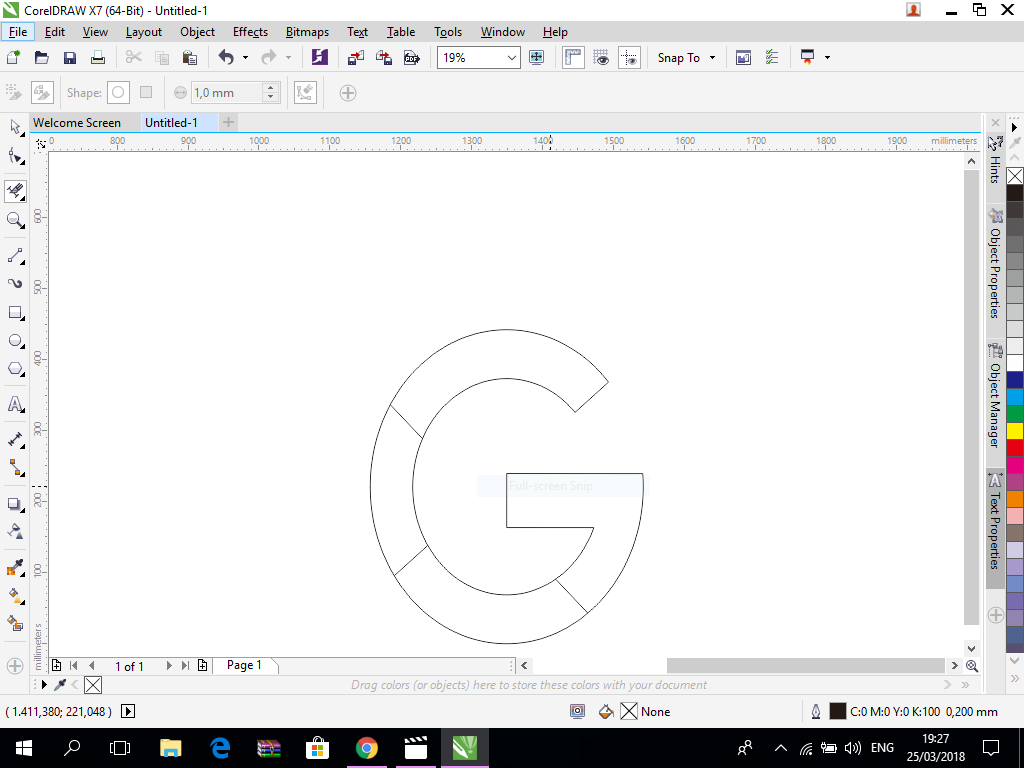Toggle full-screen preview icon

coord(537,57)
